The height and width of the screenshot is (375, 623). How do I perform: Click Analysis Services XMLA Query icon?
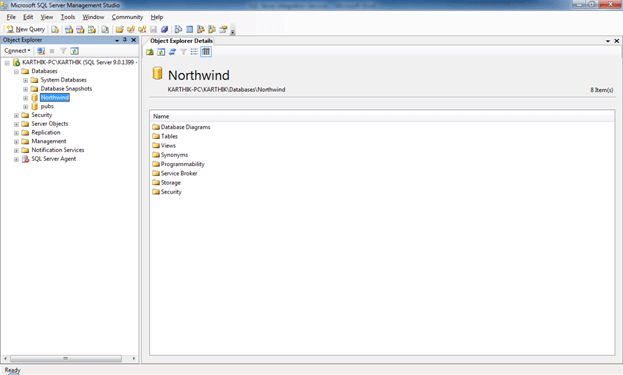coord(92,29)
